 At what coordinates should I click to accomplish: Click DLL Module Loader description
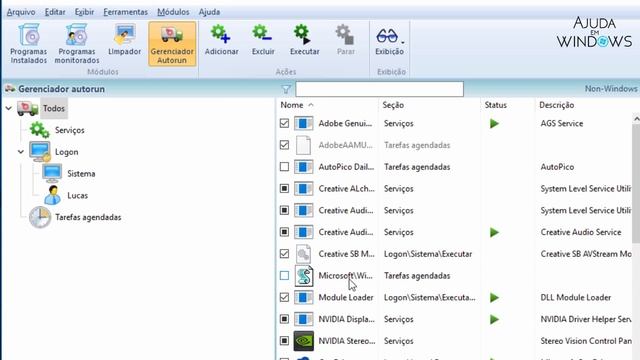576,297
